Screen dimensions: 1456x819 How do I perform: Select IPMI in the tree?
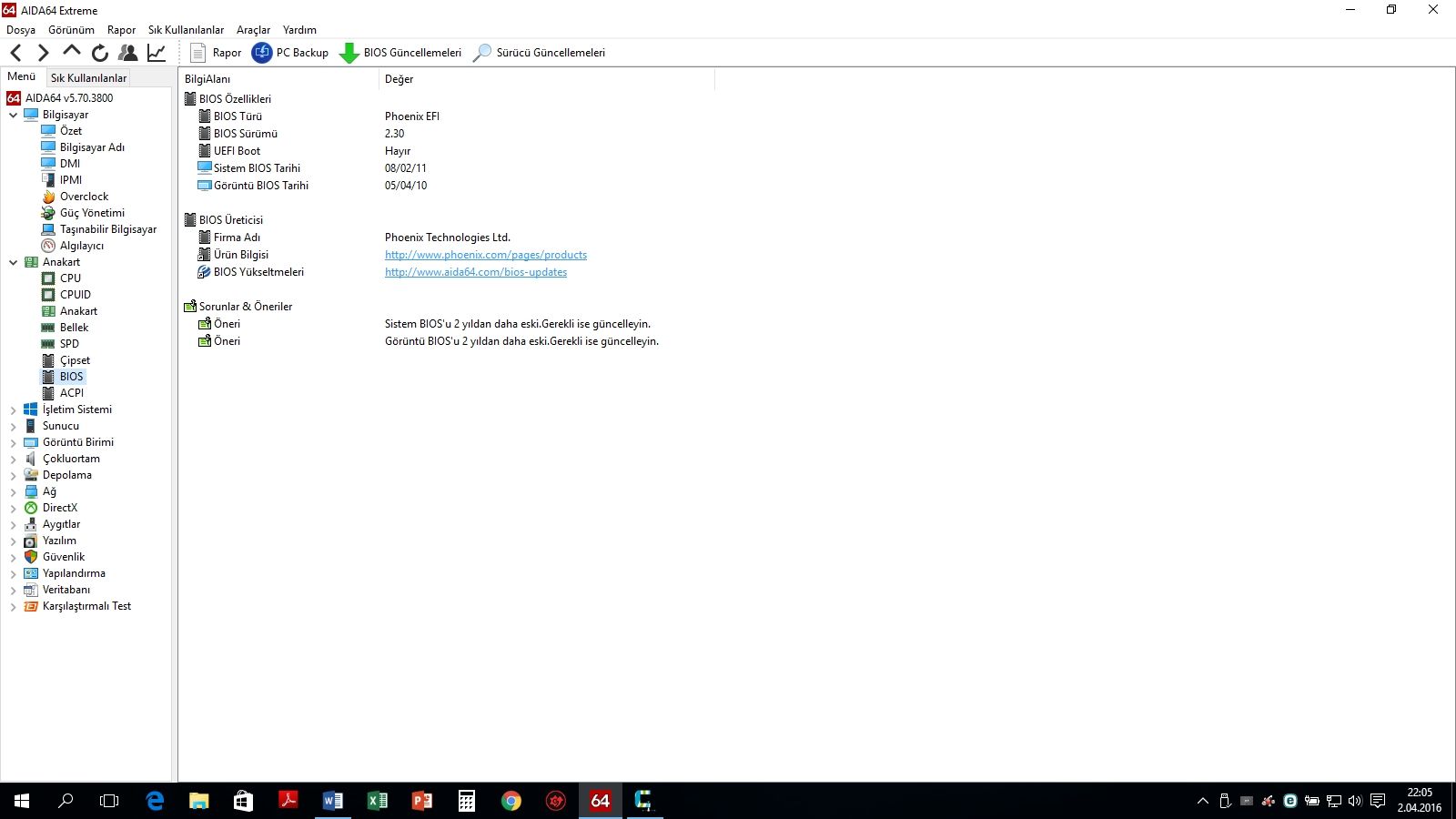[71, 180]
